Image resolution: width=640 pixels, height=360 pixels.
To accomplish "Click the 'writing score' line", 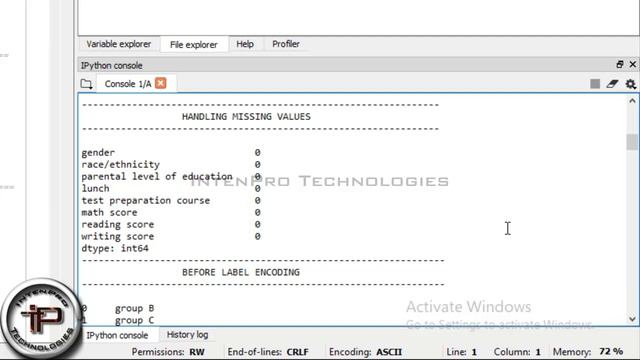I will click(x=171, y=236).
